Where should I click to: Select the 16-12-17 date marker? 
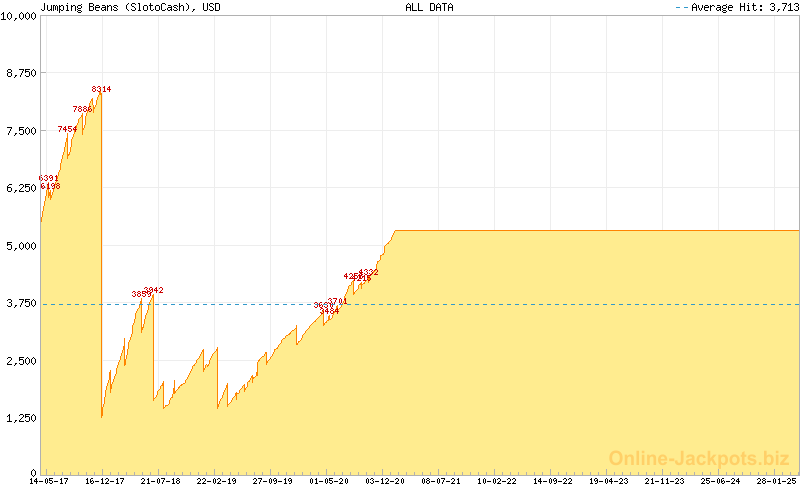[x=105, y=481]
